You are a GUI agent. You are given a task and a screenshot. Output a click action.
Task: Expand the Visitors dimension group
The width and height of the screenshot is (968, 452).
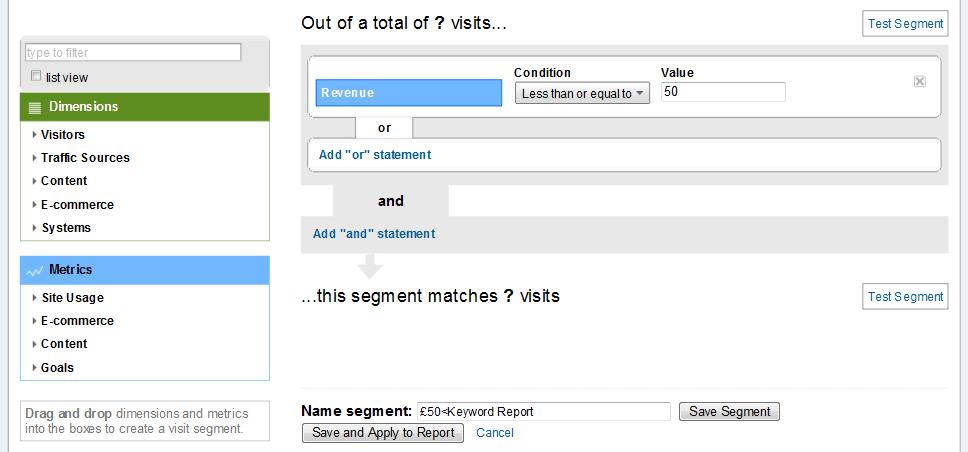62,135
